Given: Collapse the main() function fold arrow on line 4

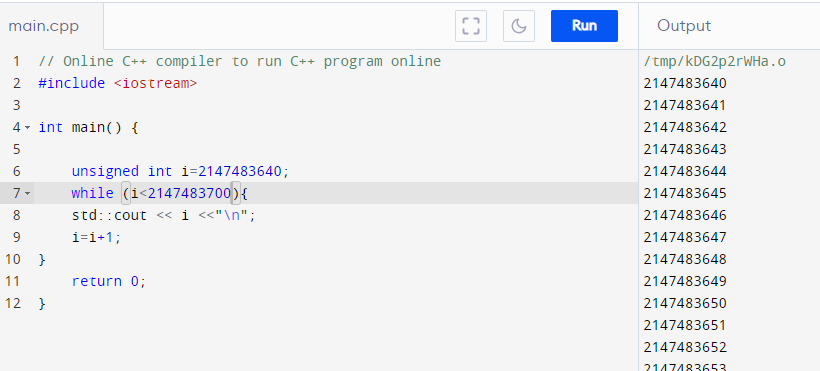Looking at the screenshot, I should pyautogui.click(x=28, y=128).
